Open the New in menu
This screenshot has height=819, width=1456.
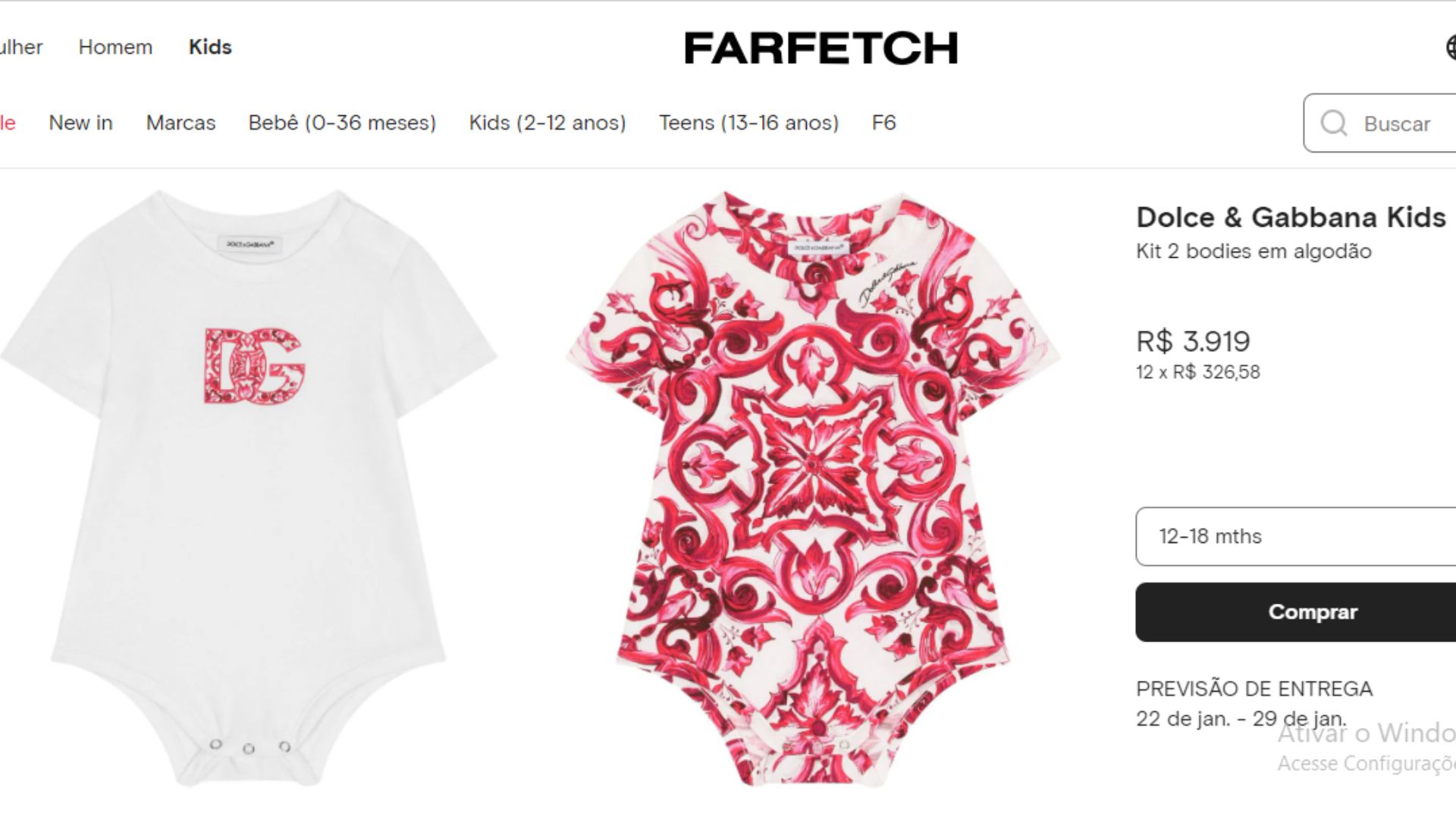[x=80, y=123]
